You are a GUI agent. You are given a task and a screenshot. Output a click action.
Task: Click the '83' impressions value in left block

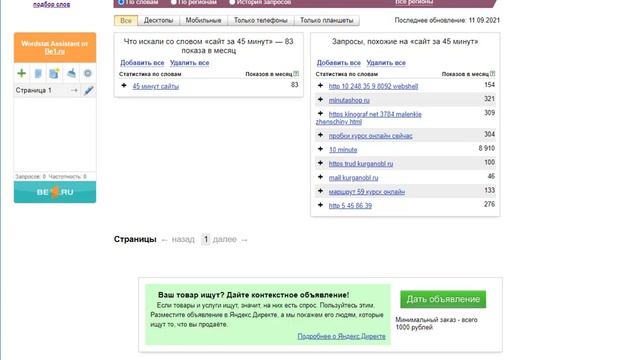click(294, 84)
